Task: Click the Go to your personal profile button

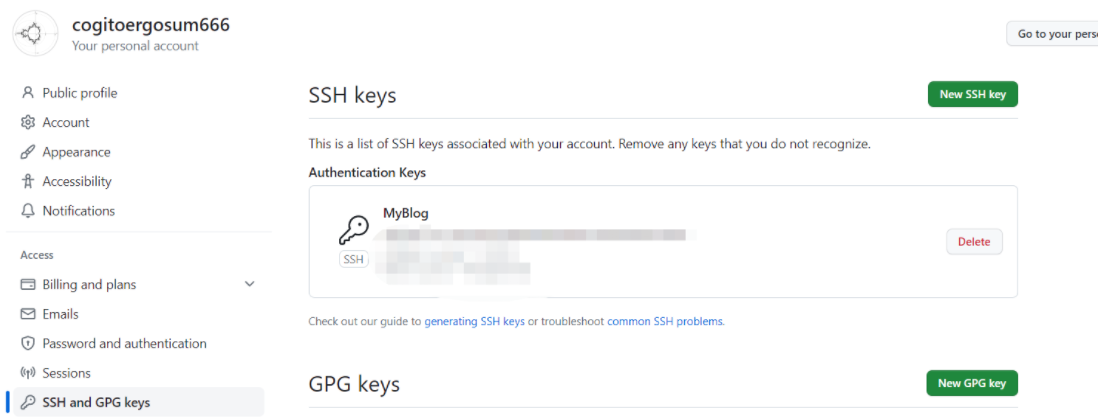Action: pos(1057,34)
